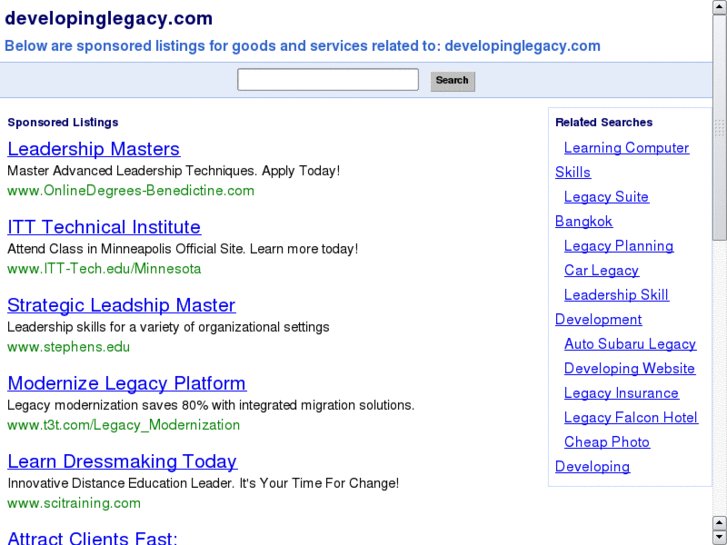Open Legacy Falcon Hotel related search
The width and height of the screenshot is (727, 545).
pos(631,418)
